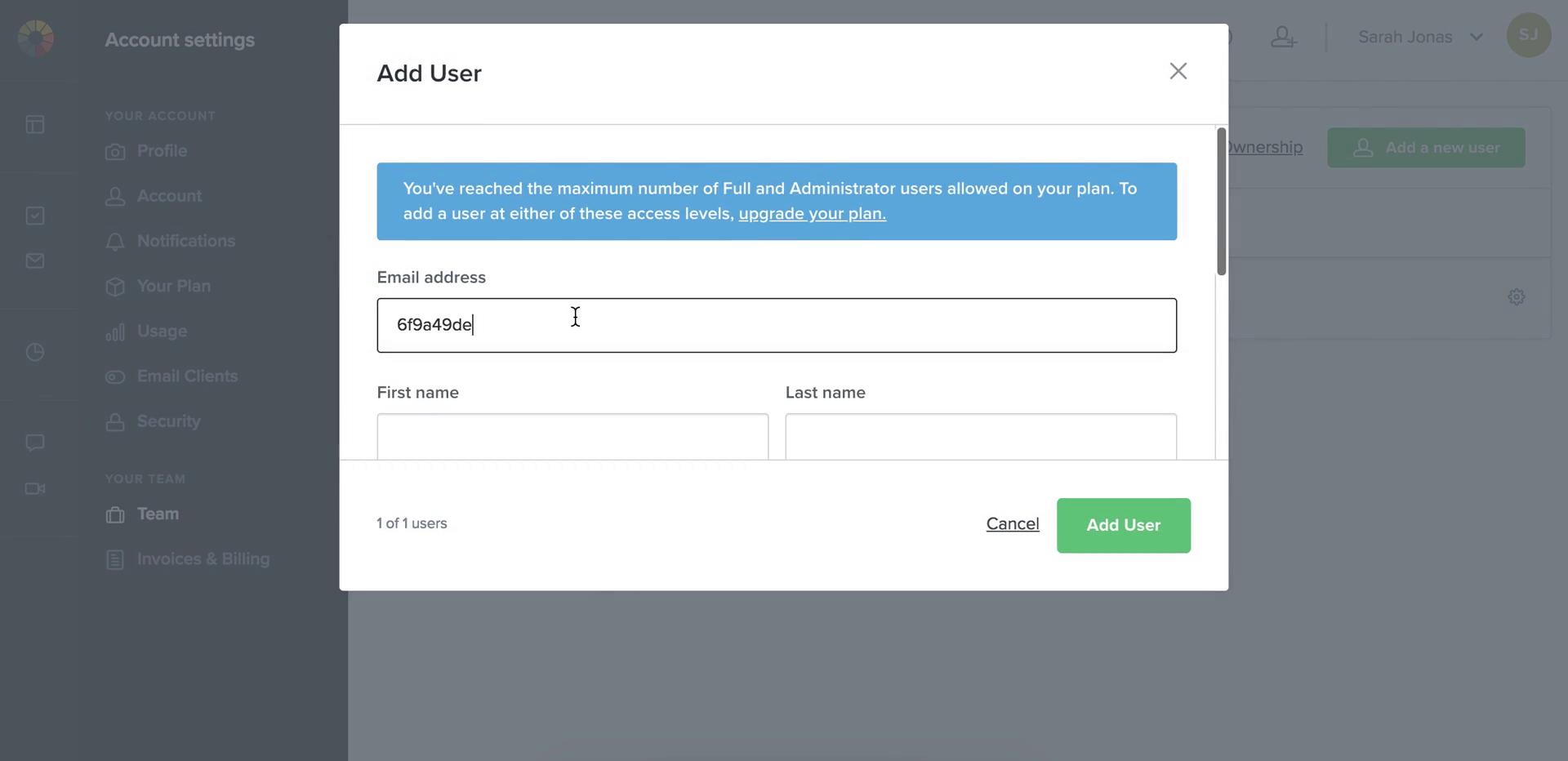Select Security in account sidebar
Viewport: 1568px width, 761px height.
tap(168, 421)
